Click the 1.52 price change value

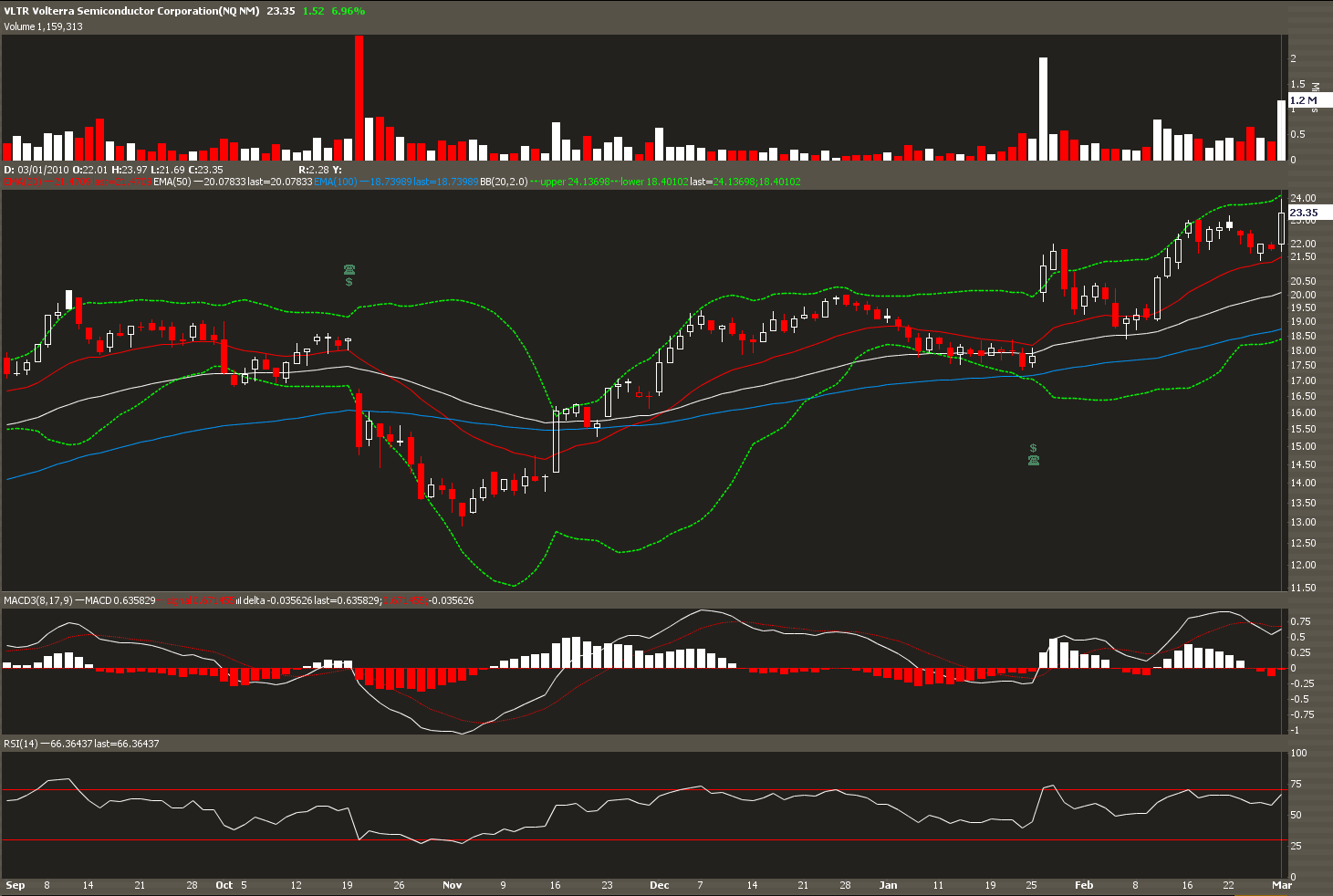point(313,11)
